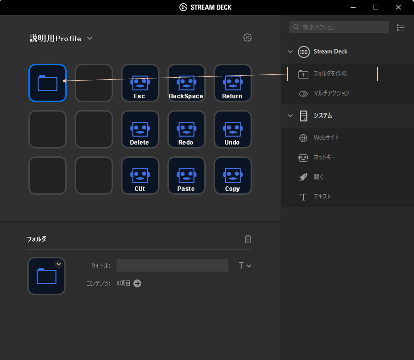Select the Delete hotkey key
Image resolution: width=414 pixels, height=360 pixels.
140,129
